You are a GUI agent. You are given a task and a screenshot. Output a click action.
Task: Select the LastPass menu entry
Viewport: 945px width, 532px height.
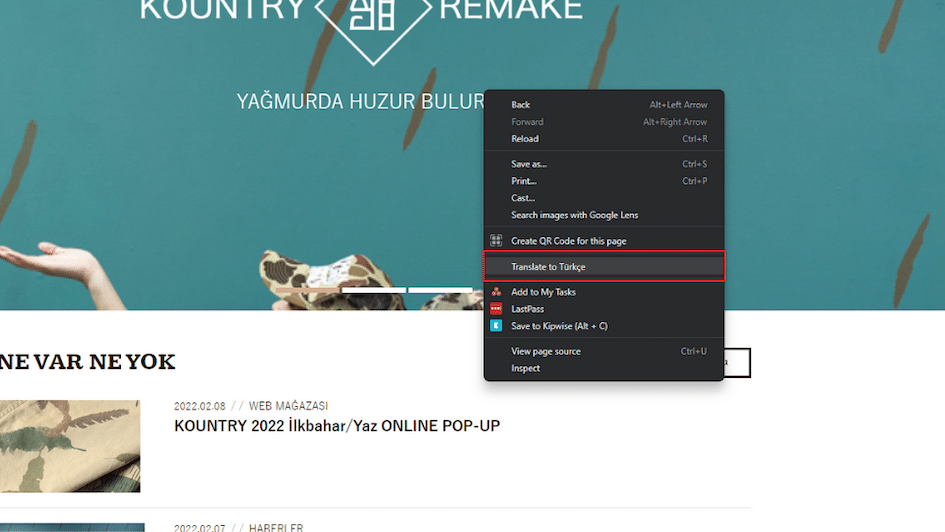[604, 309]
